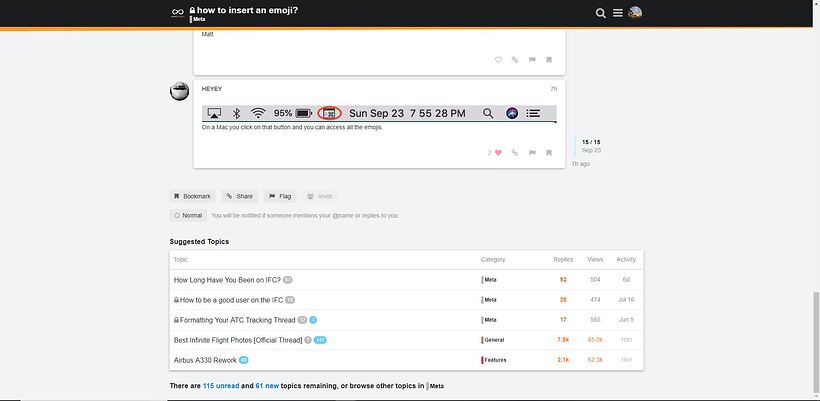Click the 15 / 15 timeline position

coord(591,142)
